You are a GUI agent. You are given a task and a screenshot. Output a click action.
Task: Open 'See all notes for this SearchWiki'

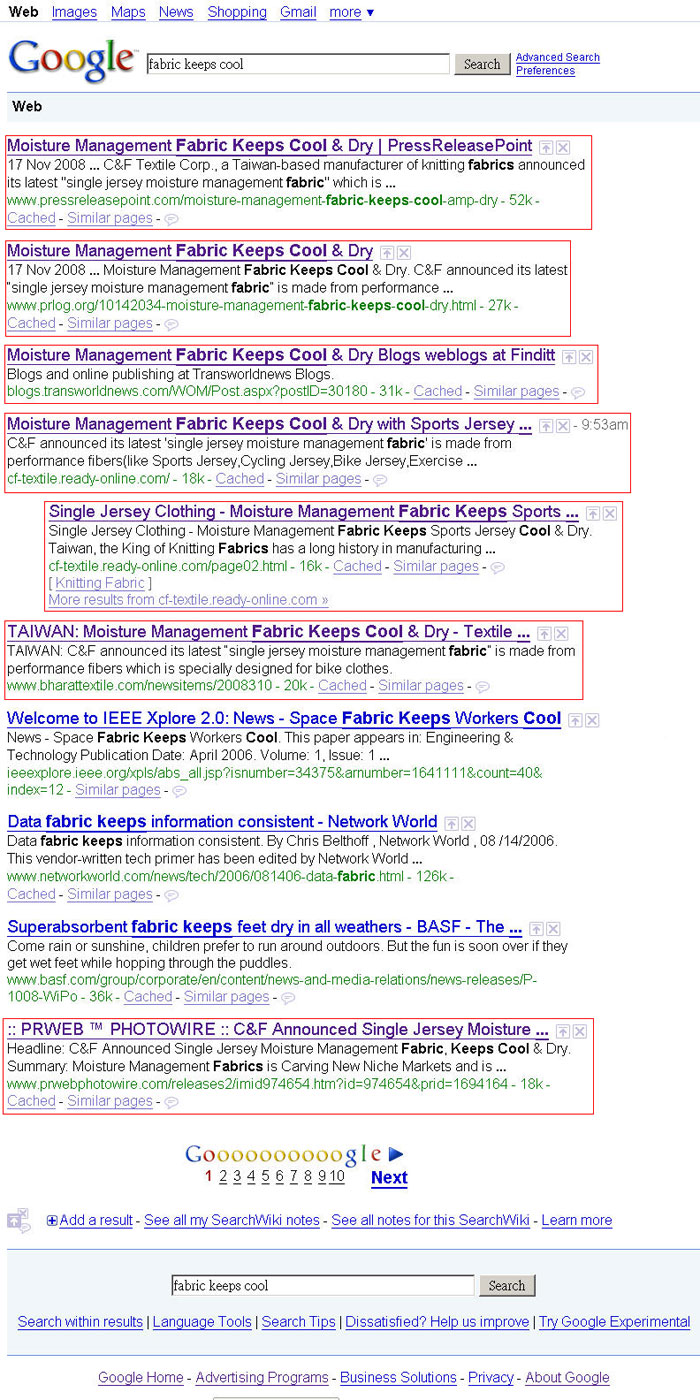point(431,1220)
